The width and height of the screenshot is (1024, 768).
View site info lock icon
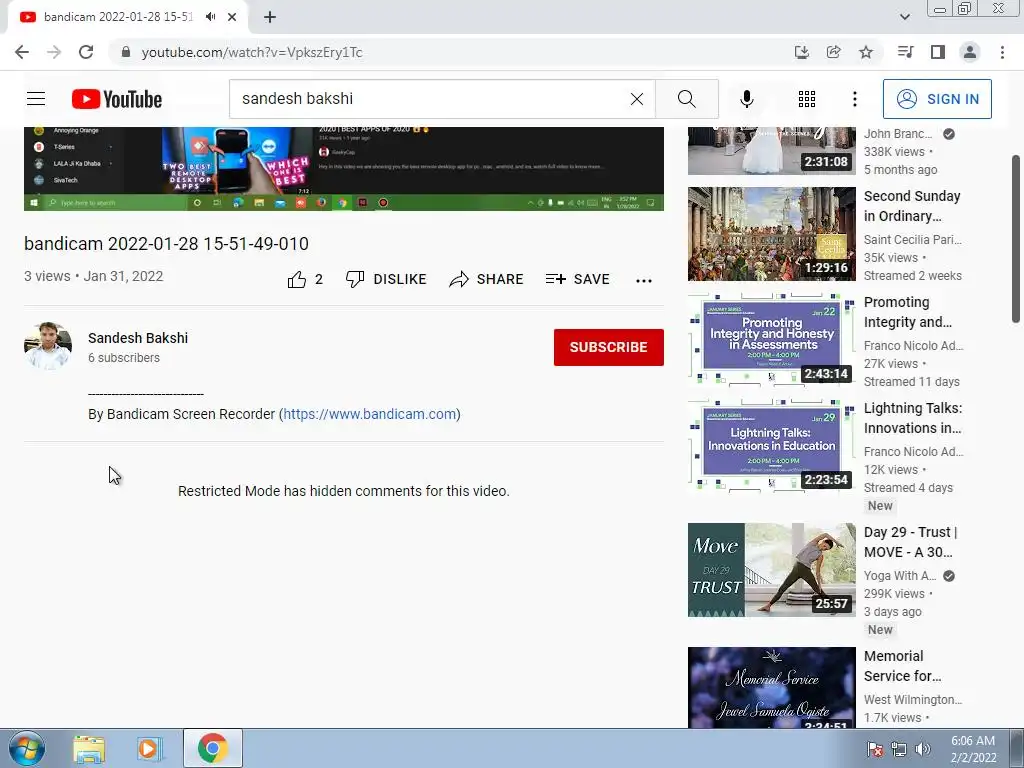pyautogui.click(x=126, y=52)
